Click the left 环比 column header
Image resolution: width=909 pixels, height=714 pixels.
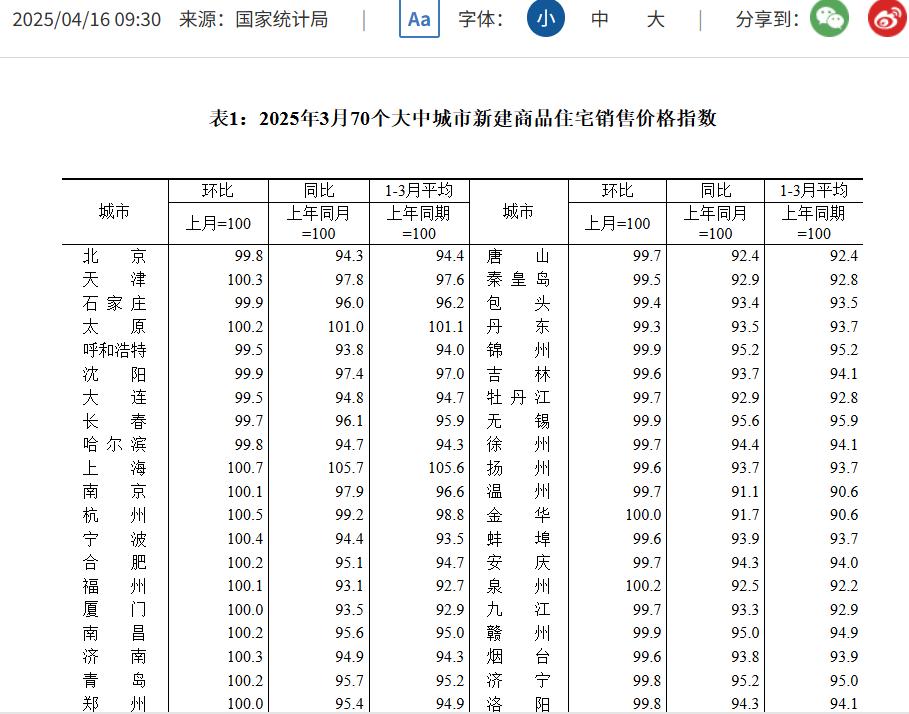(x=217, y=190)
